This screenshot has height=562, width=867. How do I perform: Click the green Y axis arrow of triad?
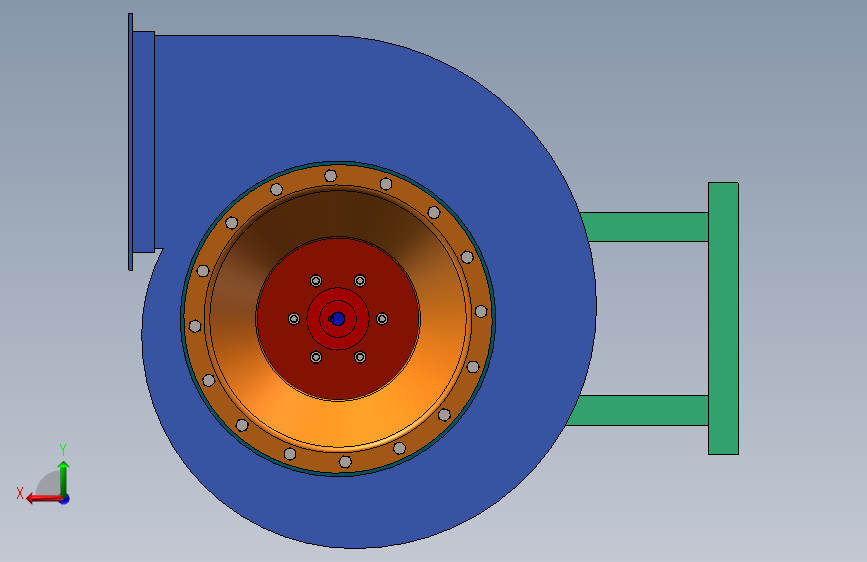[x=64, y=479]
